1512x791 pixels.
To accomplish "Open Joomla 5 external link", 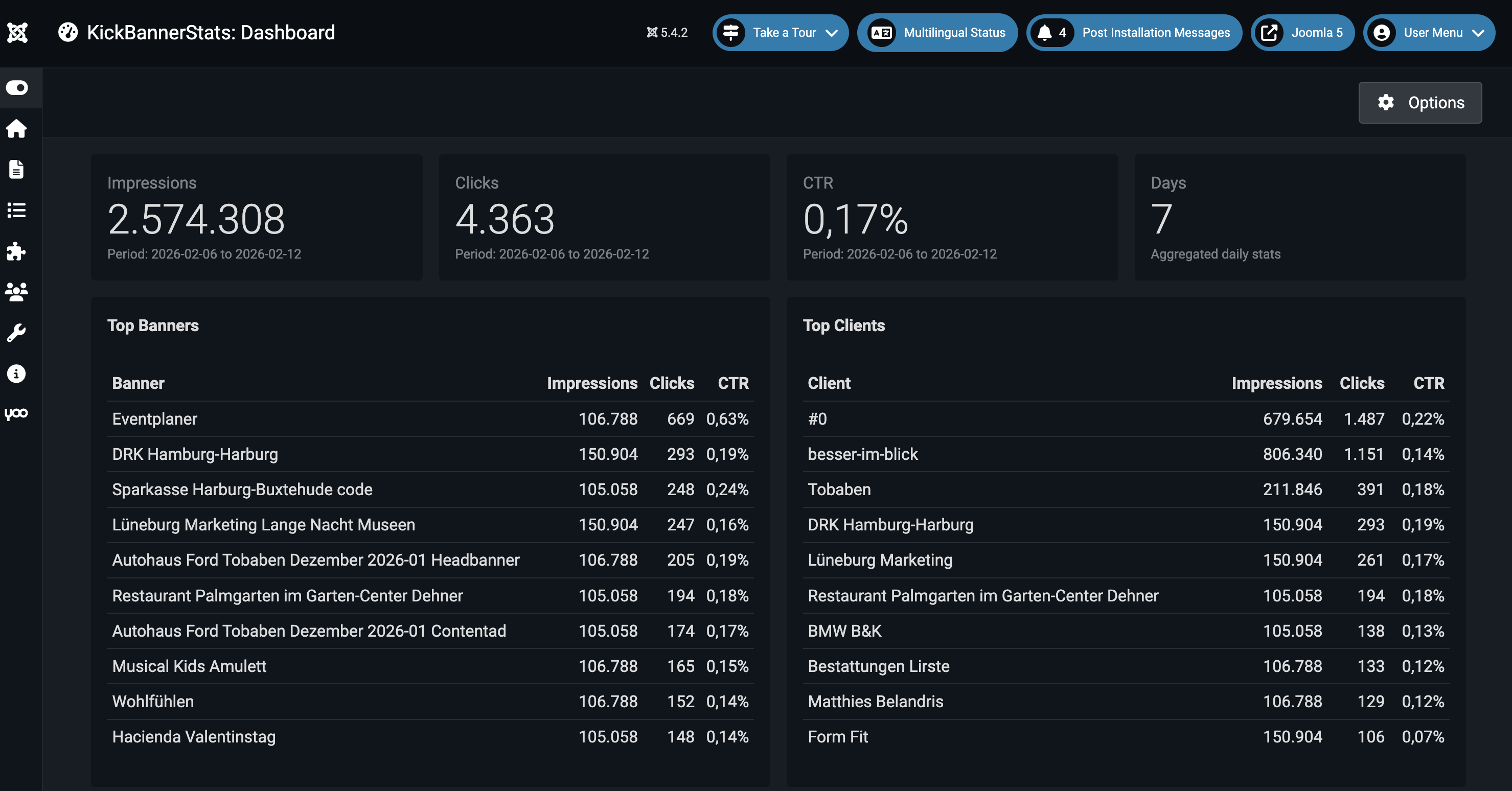I will pyautogui.click(x=1302, y=32).
